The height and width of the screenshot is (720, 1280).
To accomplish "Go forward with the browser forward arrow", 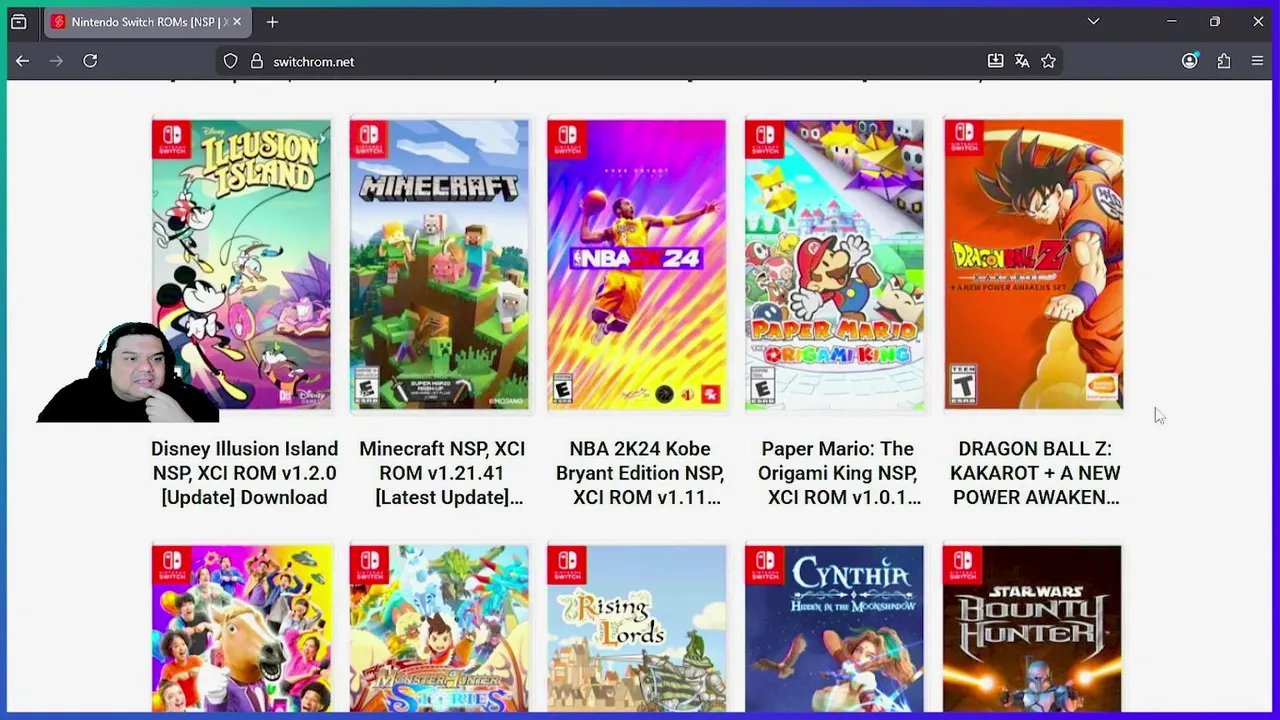I will click(x=56, y=61).
